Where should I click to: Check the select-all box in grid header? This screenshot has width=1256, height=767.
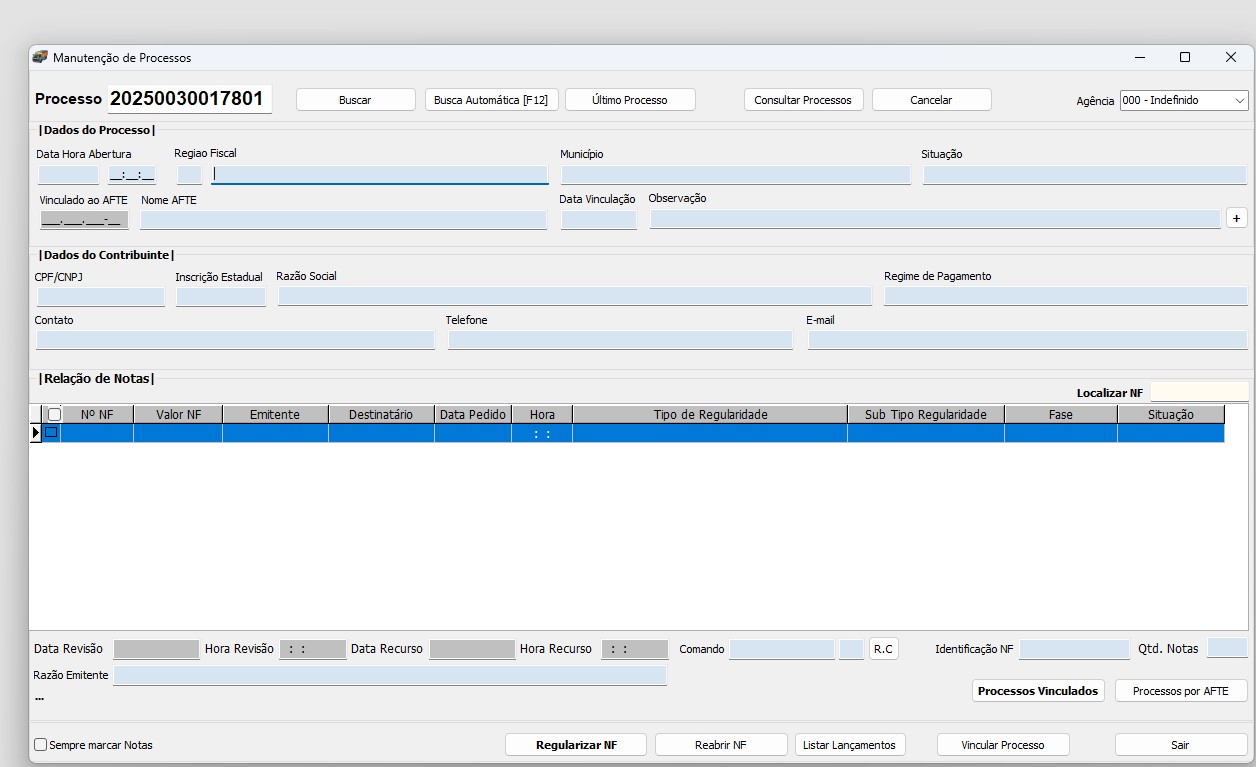pos(54,414)
